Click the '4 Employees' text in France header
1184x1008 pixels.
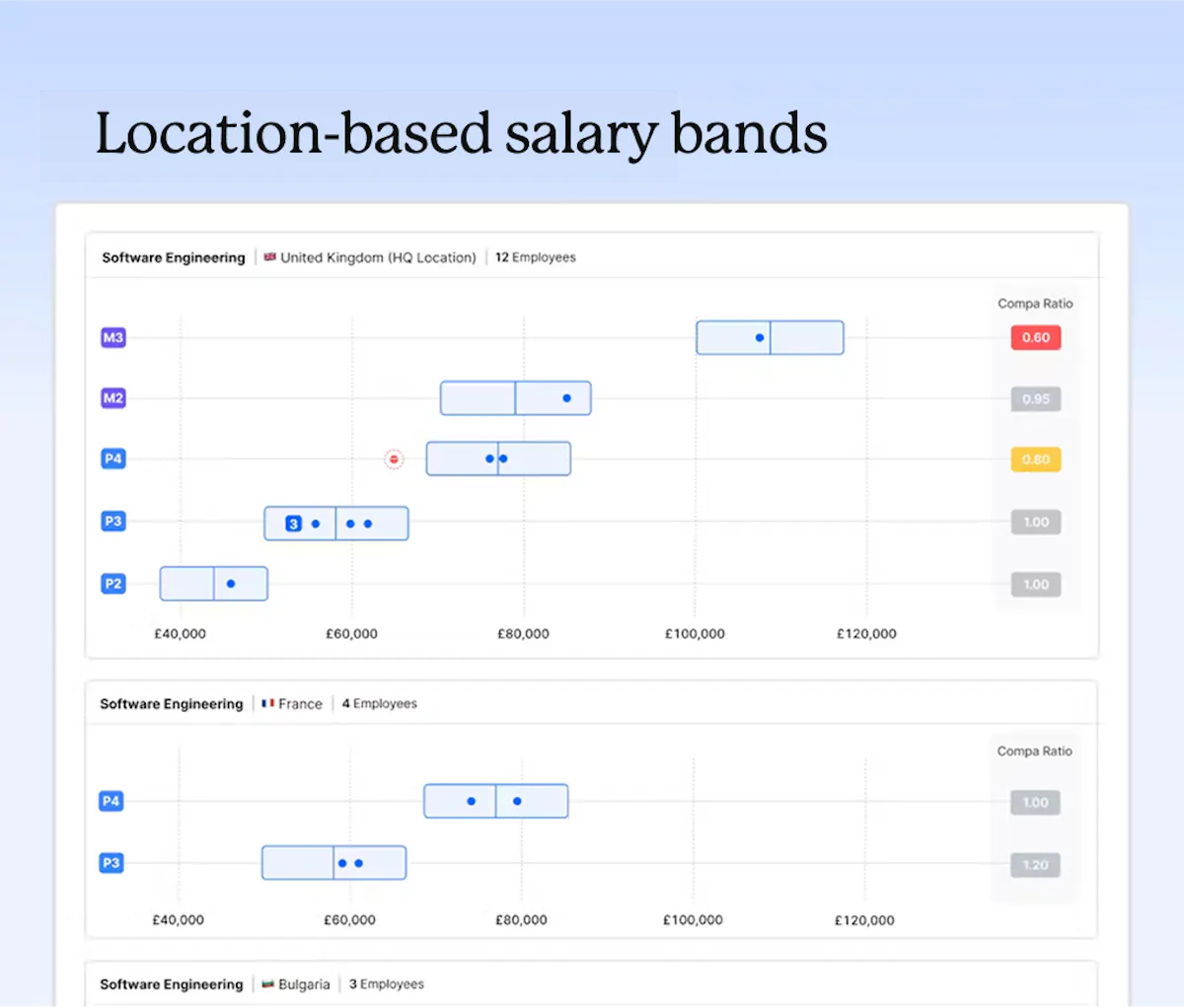pos(380,703)
